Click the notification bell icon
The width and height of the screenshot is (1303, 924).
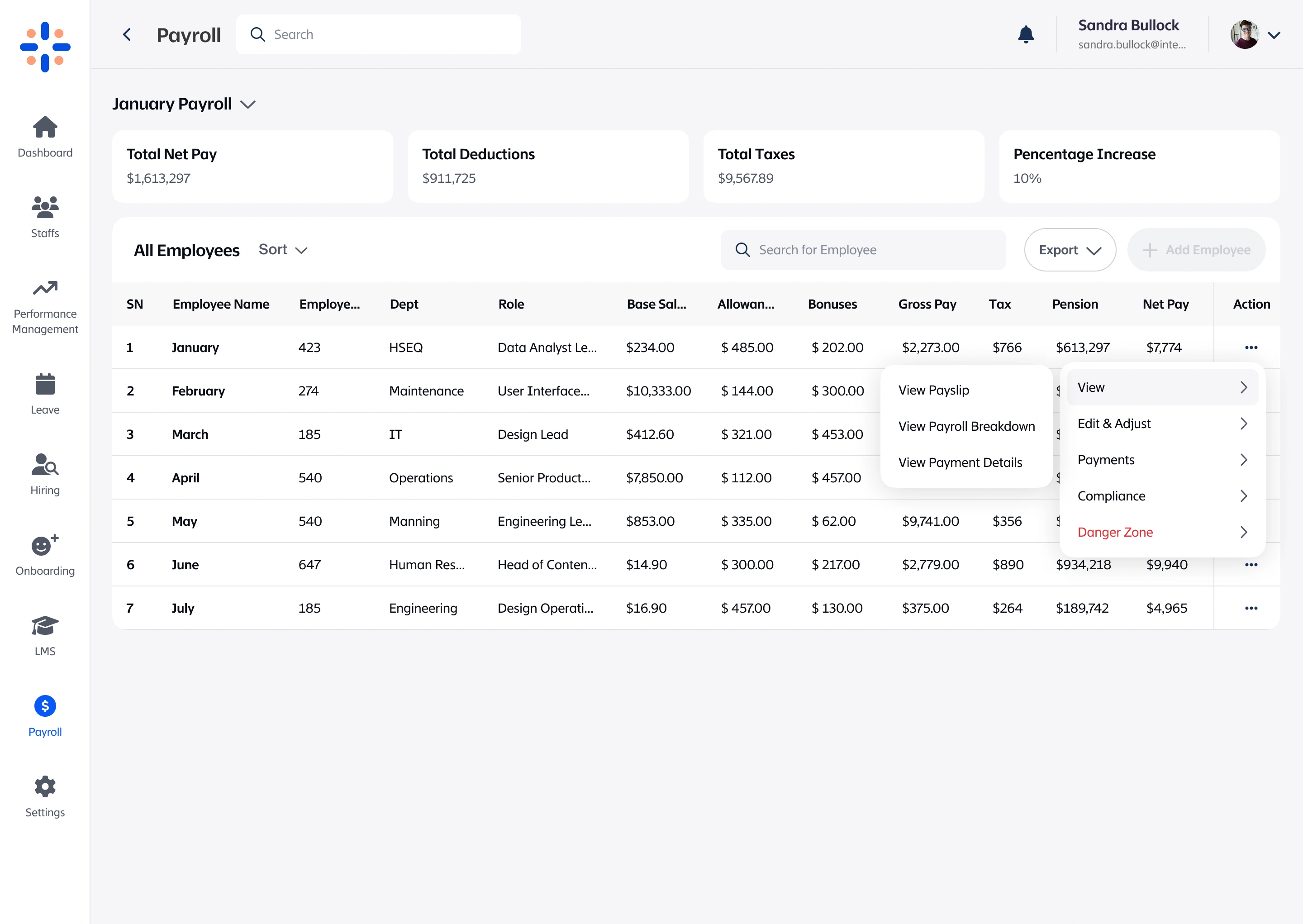tap(1026, 35)
